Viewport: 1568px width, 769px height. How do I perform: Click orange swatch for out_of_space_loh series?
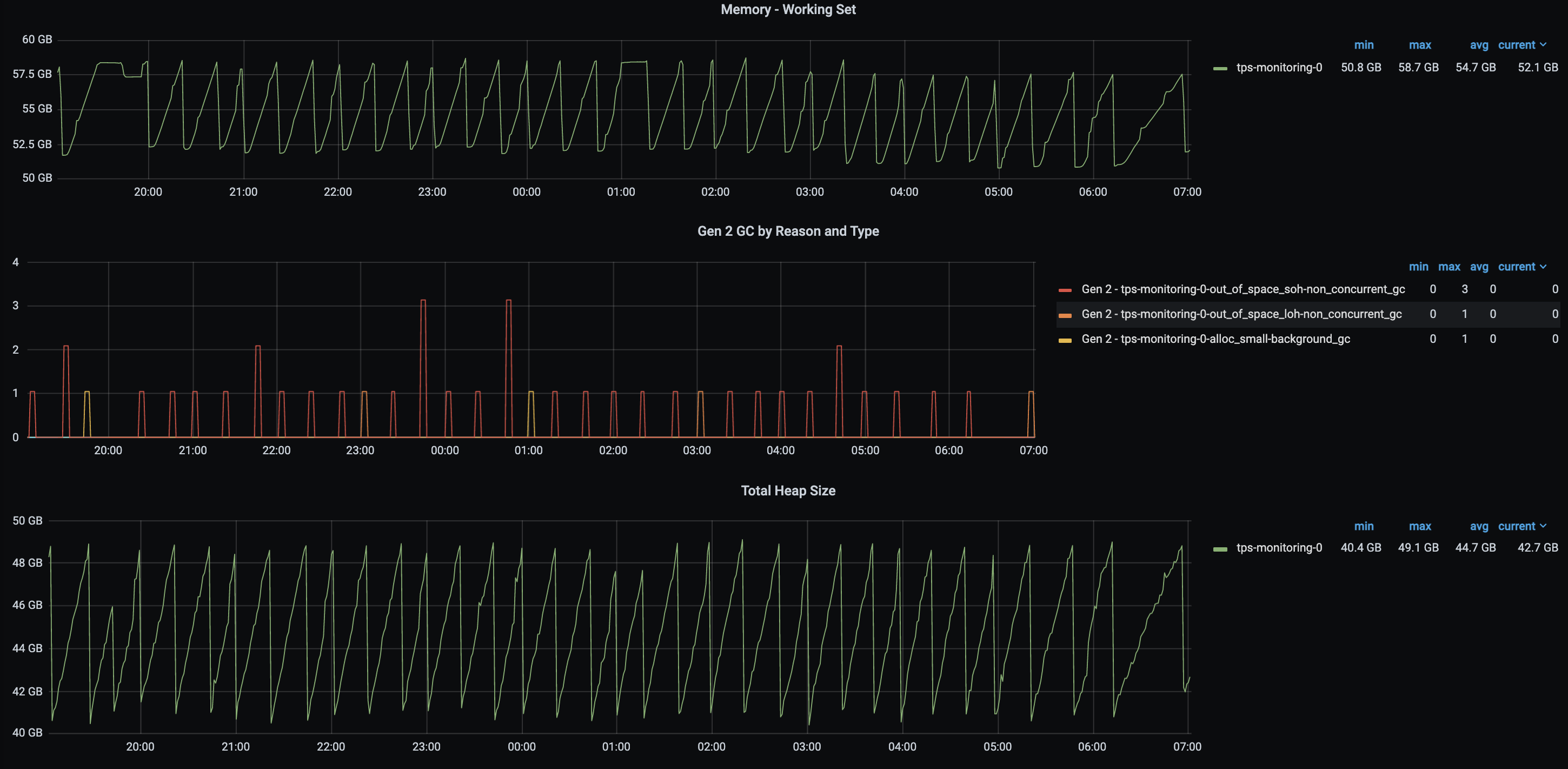(1065, 315)
